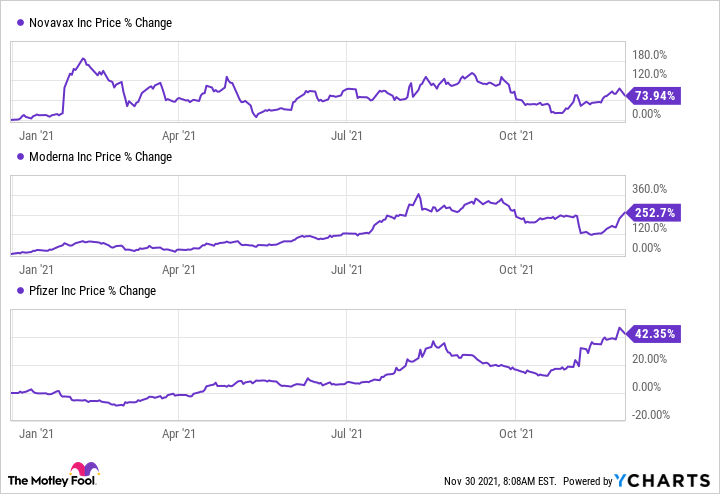
Task: Select the Pfizer Inc Price % Change label
Action: (93, 291)
